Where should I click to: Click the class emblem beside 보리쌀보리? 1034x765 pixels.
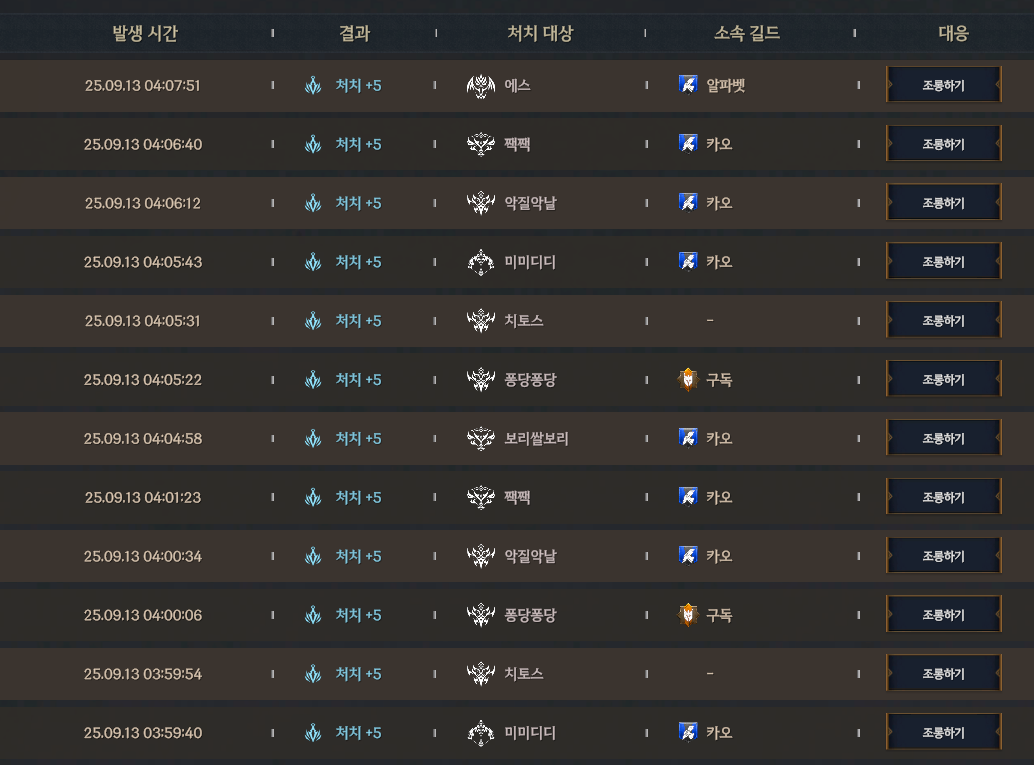point(481,439)
